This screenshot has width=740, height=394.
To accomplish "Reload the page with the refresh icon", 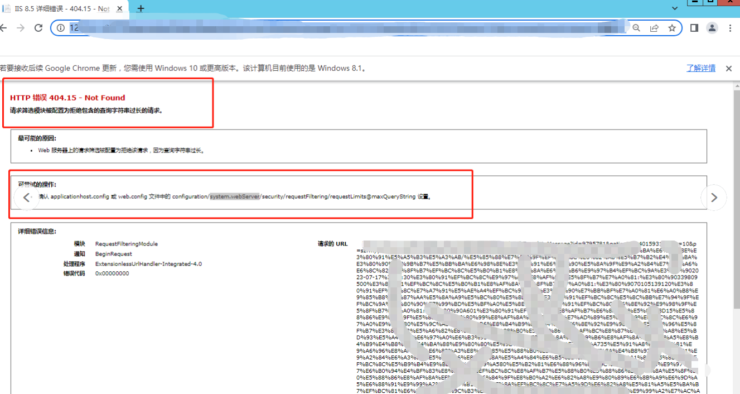I will click(39, 28).
